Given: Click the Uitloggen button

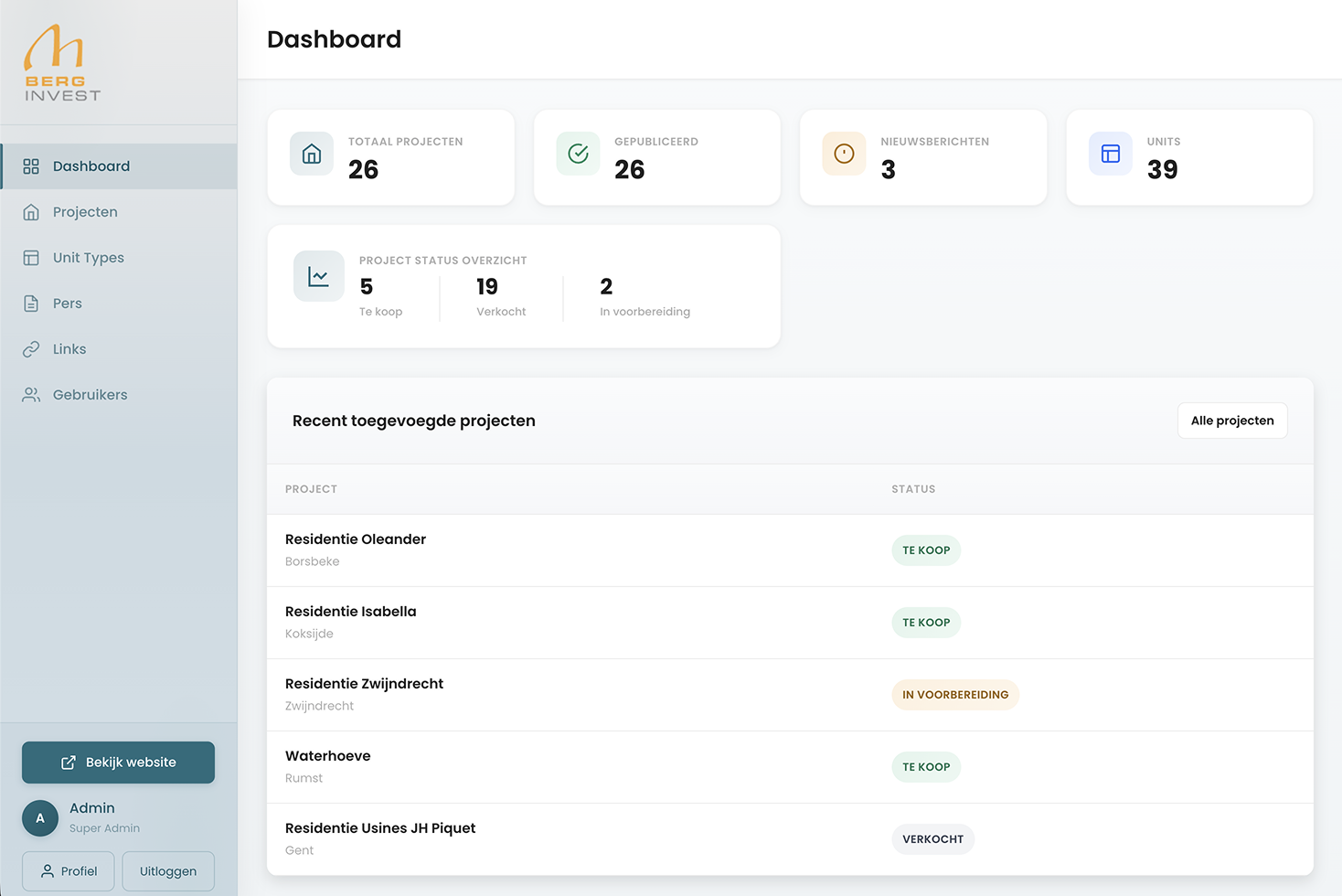Looking at the screenshot, I should click(x=167, y=870).
